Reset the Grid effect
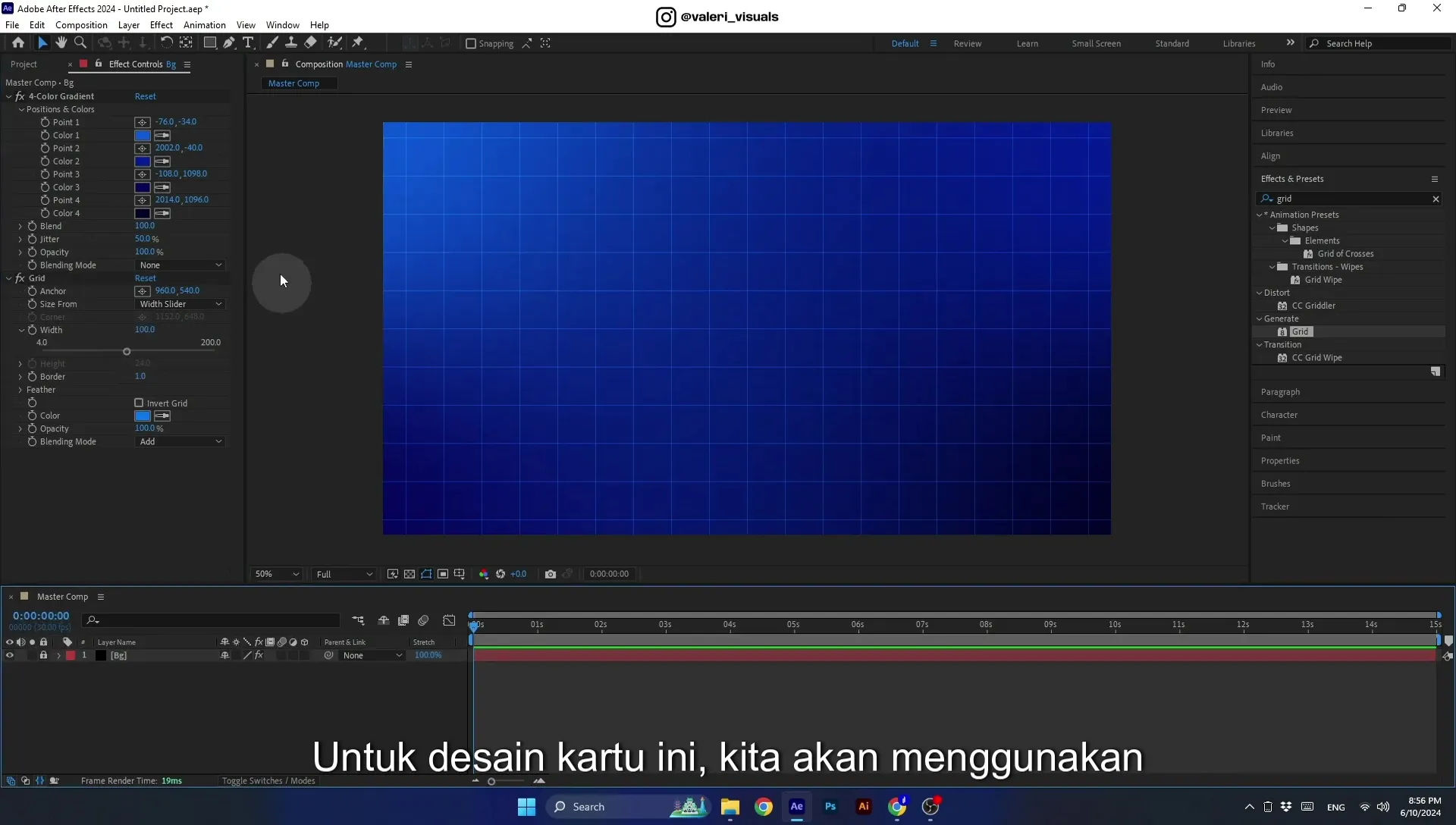The width and height of the screenshot is (1456, 825). tap(146, 278)
